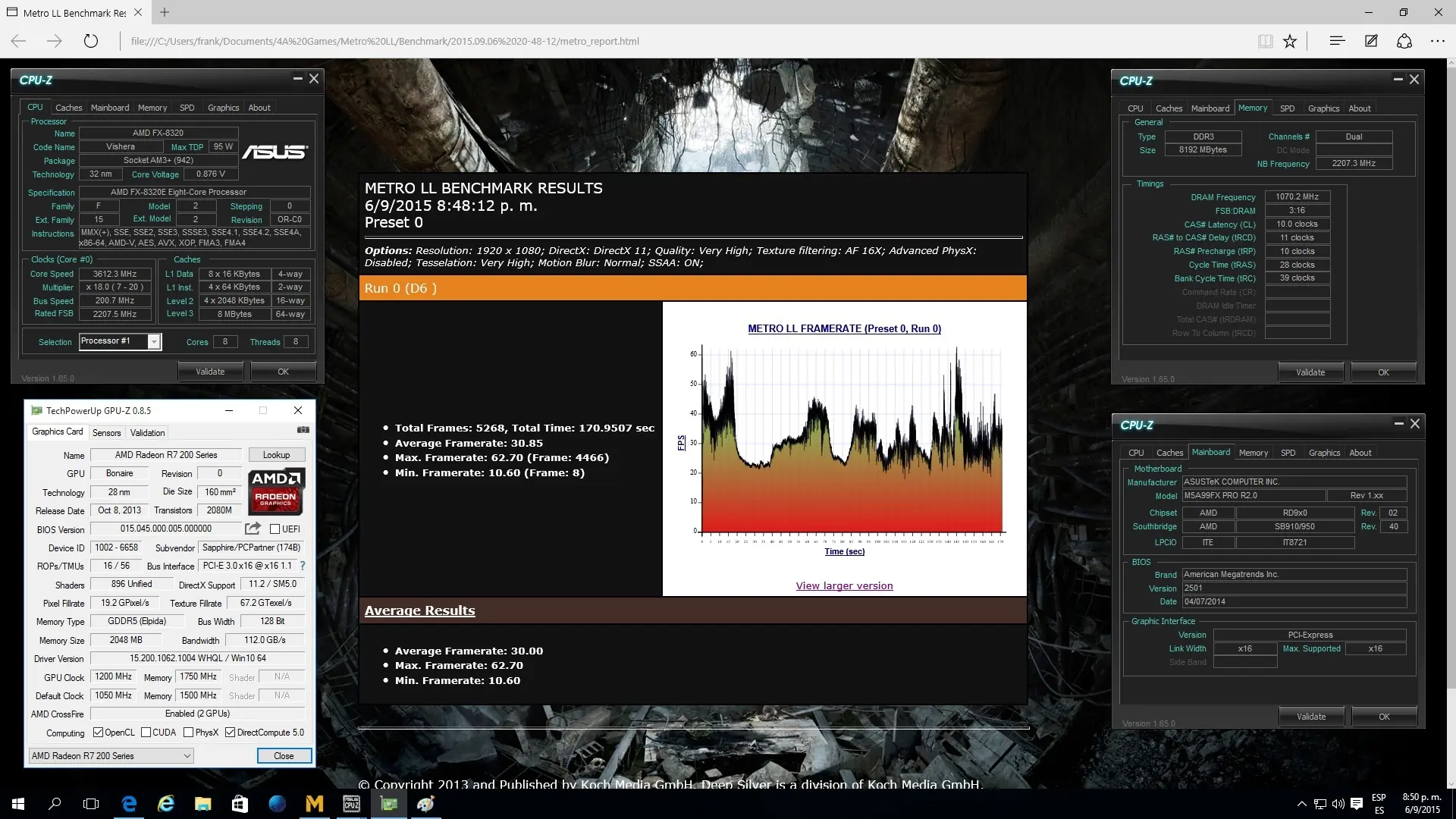The width and height of the screenshot is (1456, 819).
Task: Show hidden system tray icons
Action: tap(1301, 804)
